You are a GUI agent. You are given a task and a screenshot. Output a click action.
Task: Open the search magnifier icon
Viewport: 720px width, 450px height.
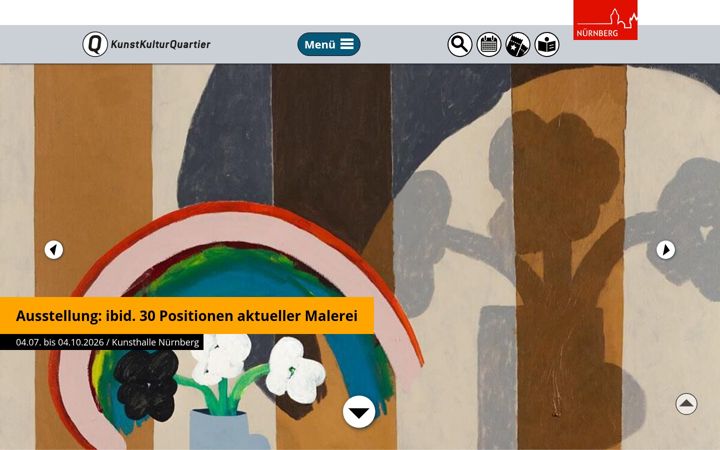pyautogui.click(x=460, y=45)
